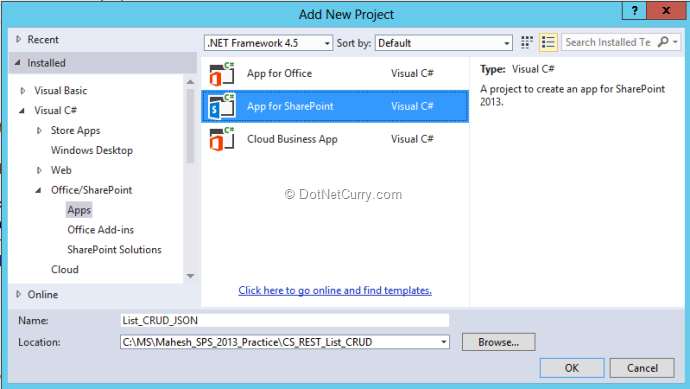
Task: Switch to small icons grid view
Action: pos(527,43)
